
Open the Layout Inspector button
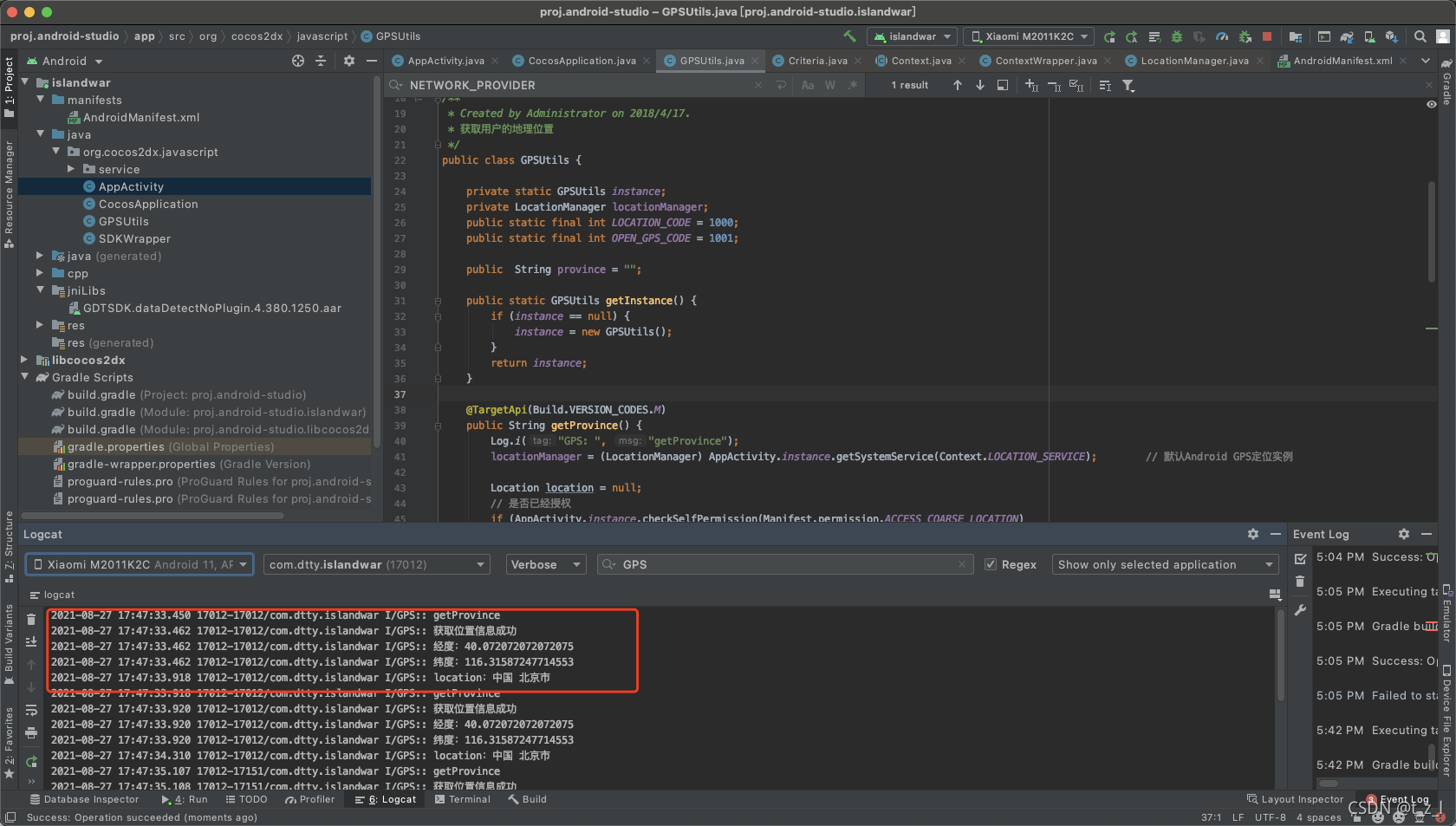click(x=1295, y=799)
